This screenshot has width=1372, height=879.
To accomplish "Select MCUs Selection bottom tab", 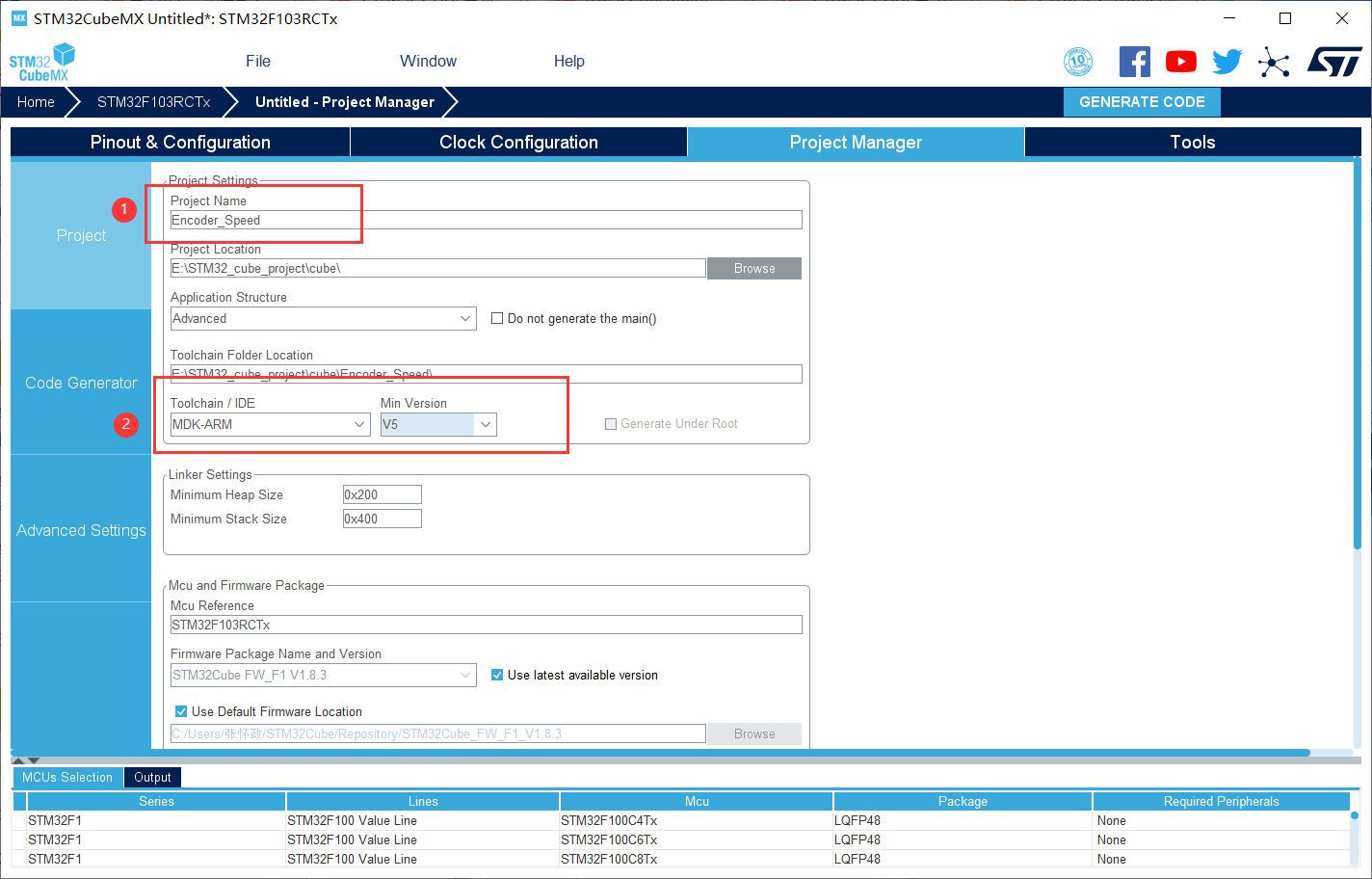I will point(67,777).
